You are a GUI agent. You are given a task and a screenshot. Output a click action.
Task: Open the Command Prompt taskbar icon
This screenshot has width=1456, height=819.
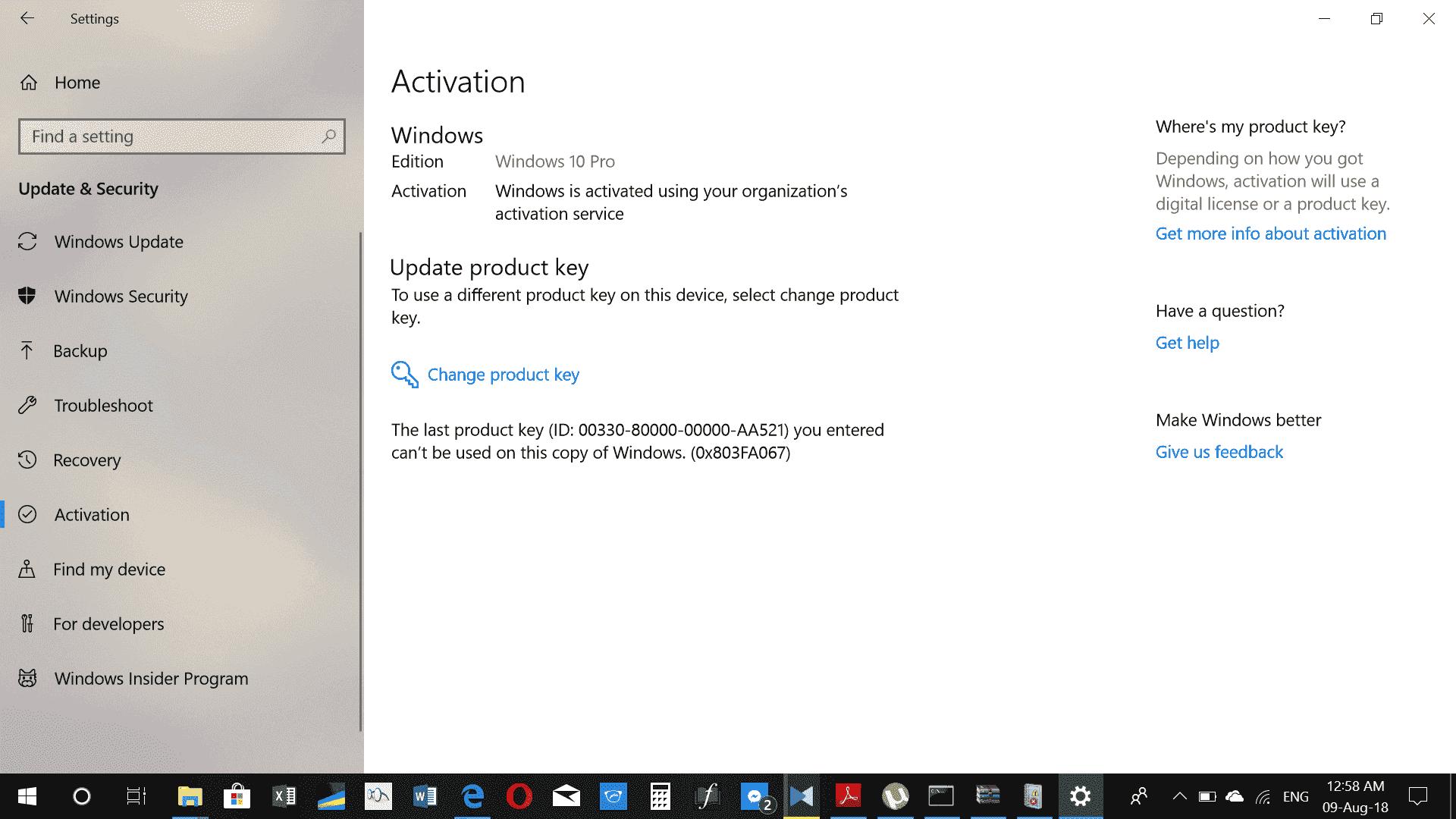tap(941, 796)
